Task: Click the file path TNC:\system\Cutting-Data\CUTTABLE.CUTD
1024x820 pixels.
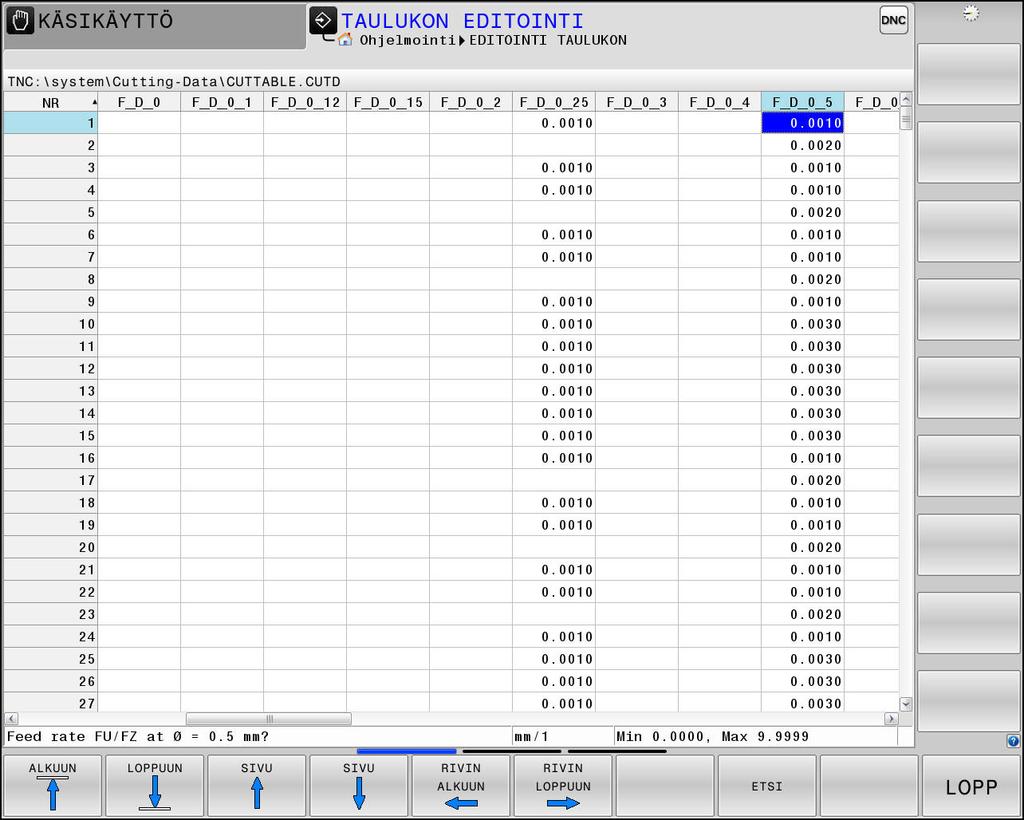Action: point(174,82)
